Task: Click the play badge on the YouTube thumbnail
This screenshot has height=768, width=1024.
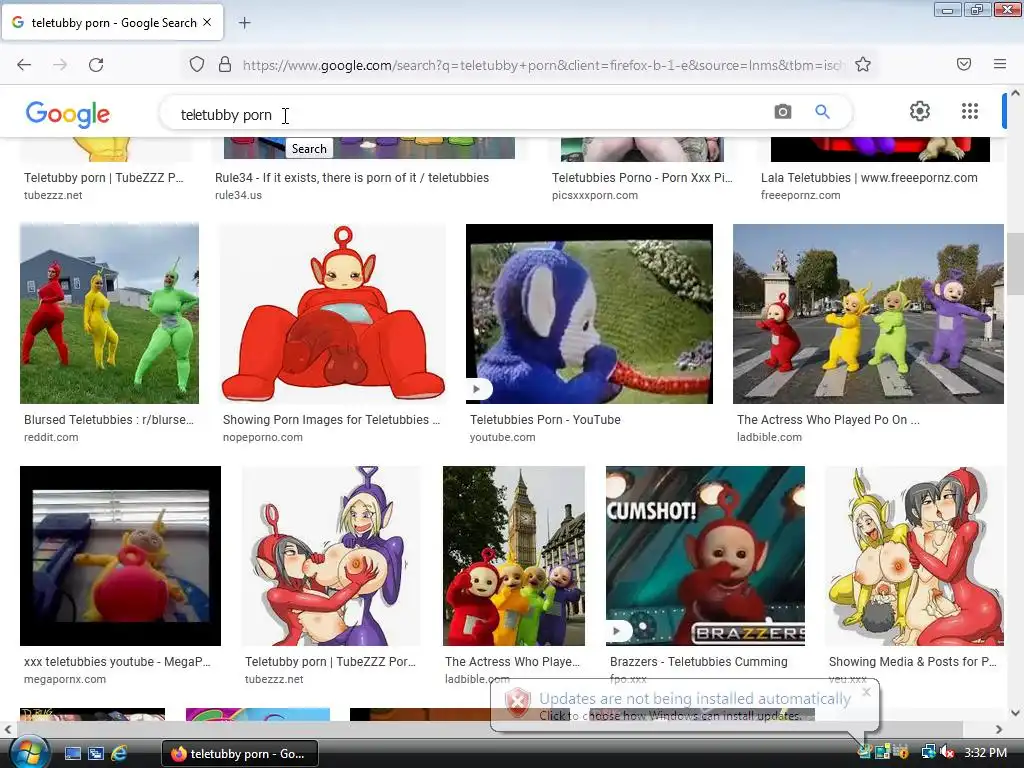Action: click(477, 389)
